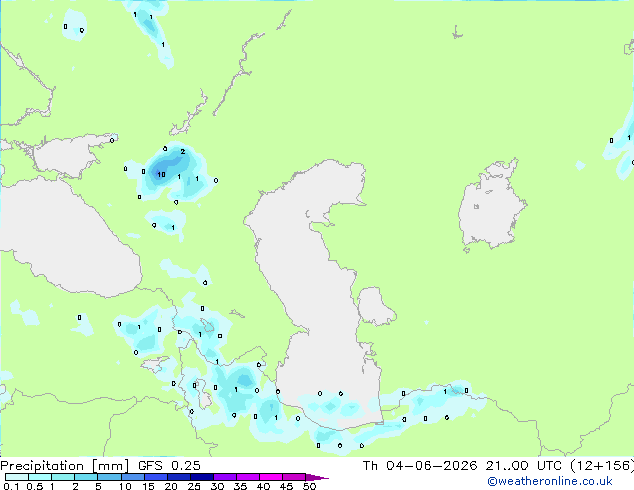Click the 'GFS 0.25' model label
Image resolution: width=634 pixels, height=490 pixels.
169,466
